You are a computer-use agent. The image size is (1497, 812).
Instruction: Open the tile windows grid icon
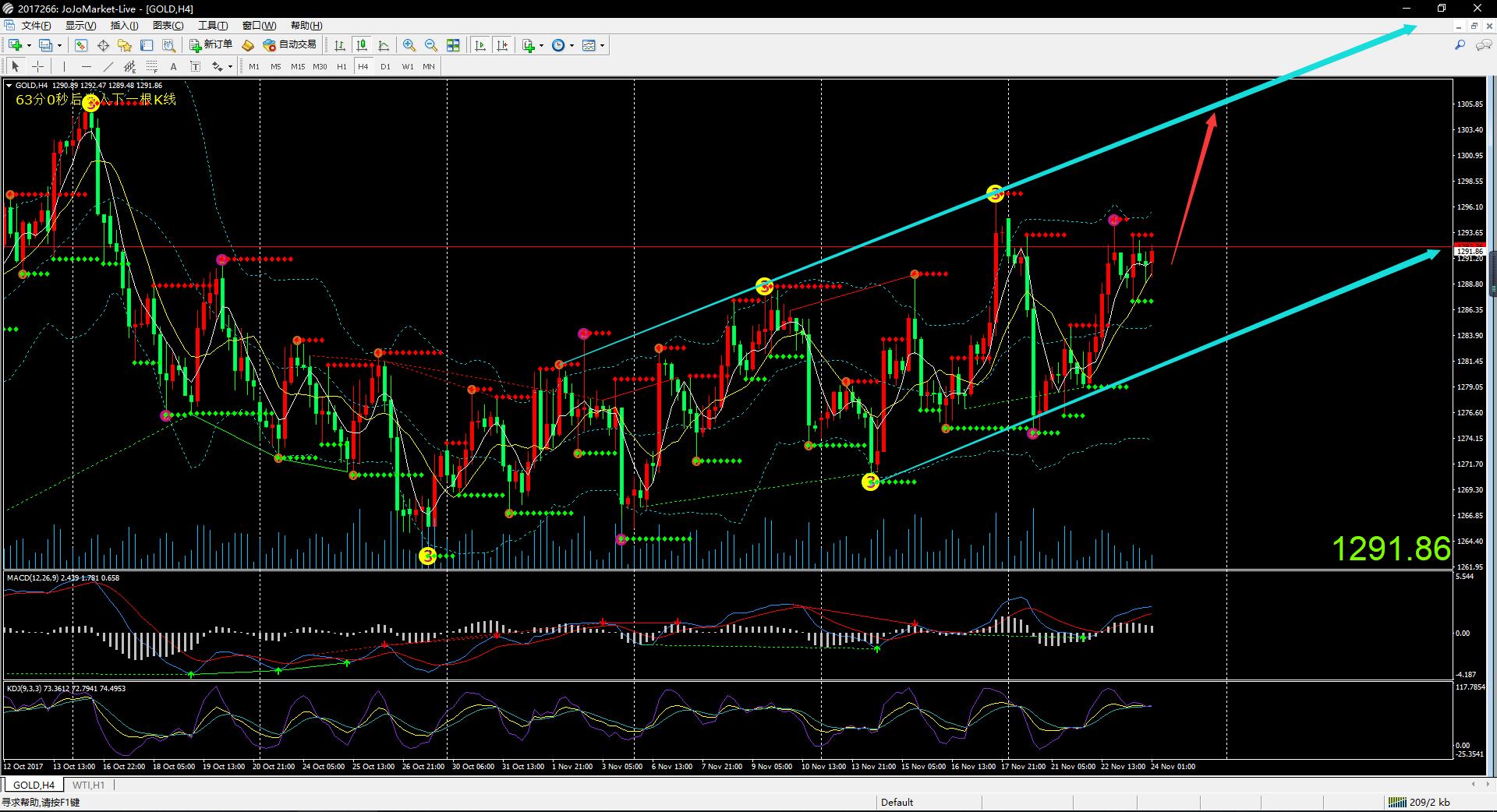pos(453,45)
